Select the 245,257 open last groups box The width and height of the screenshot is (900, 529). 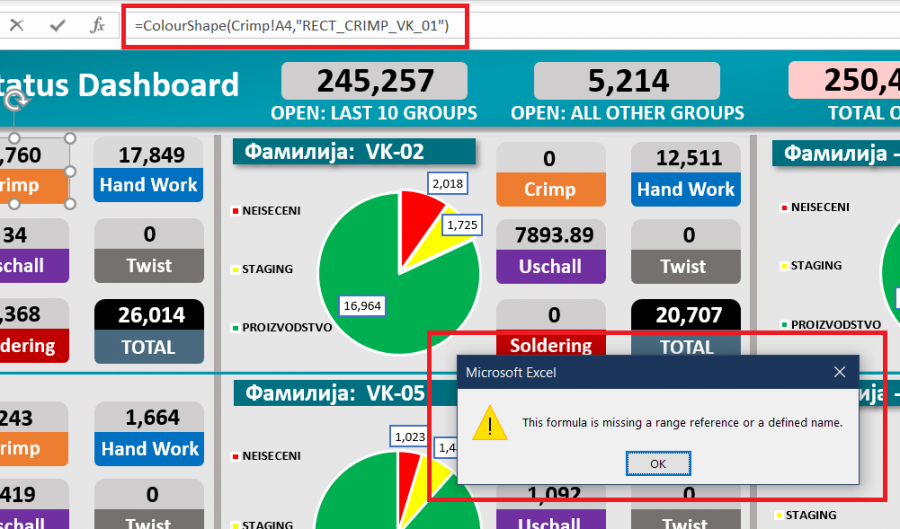[374, 81]
